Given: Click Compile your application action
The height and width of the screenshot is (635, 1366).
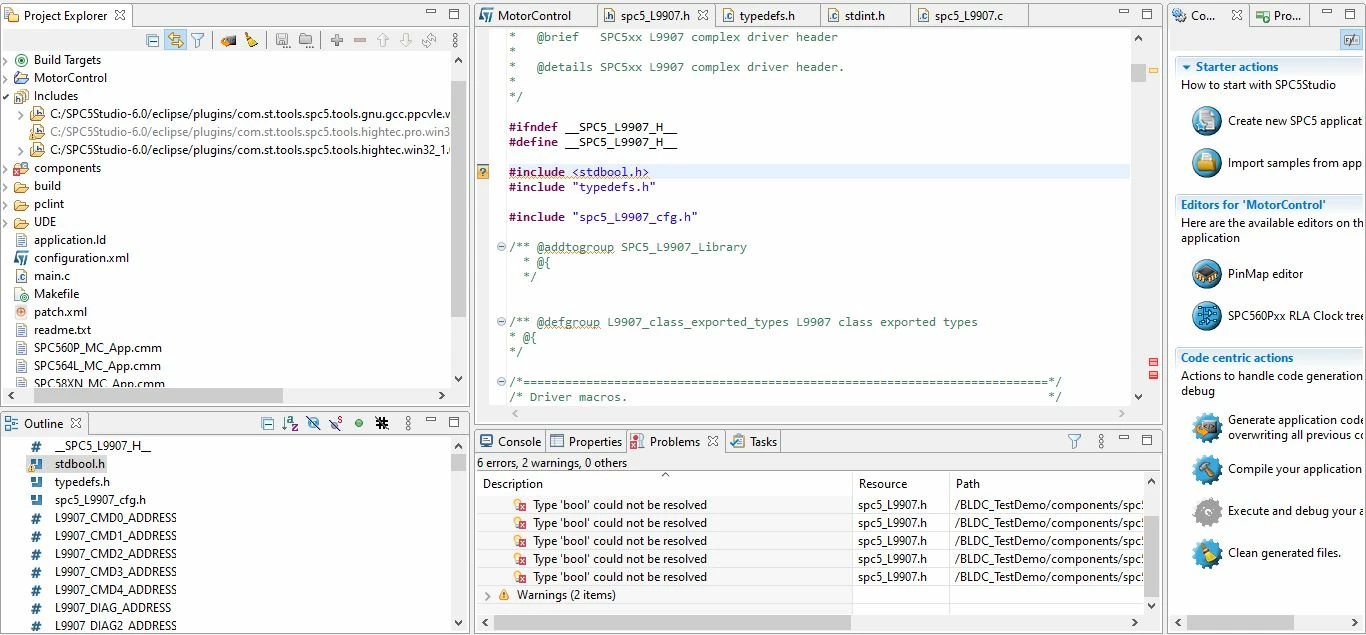Looking at the screenshot, I should tap(1277, 469).
